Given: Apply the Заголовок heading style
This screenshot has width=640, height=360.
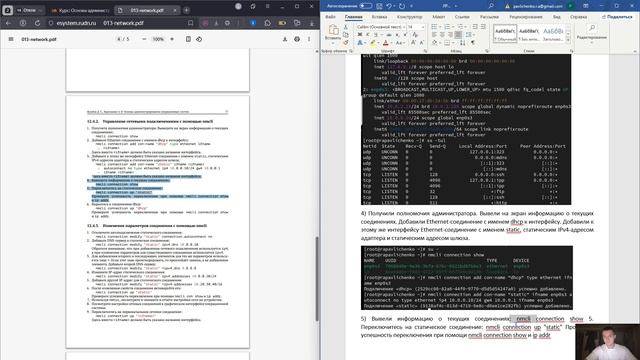Looking at the screenshot, I should 553,33.
